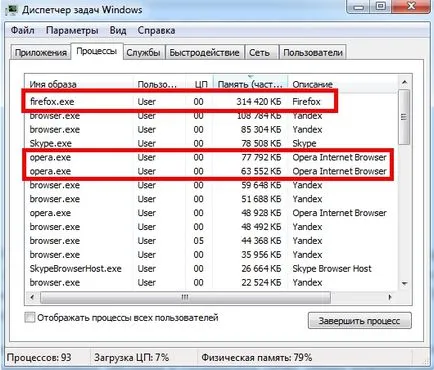434x370 pixels.
Task: Switch to the Службы tab
Action: click(x=144, y=53)
